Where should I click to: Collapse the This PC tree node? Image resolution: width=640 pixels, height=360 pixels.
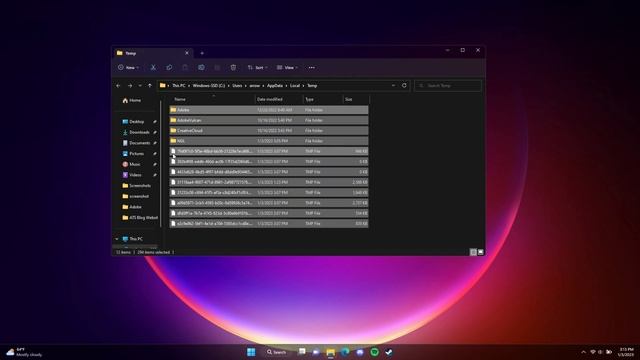click(x=117, y=239)
